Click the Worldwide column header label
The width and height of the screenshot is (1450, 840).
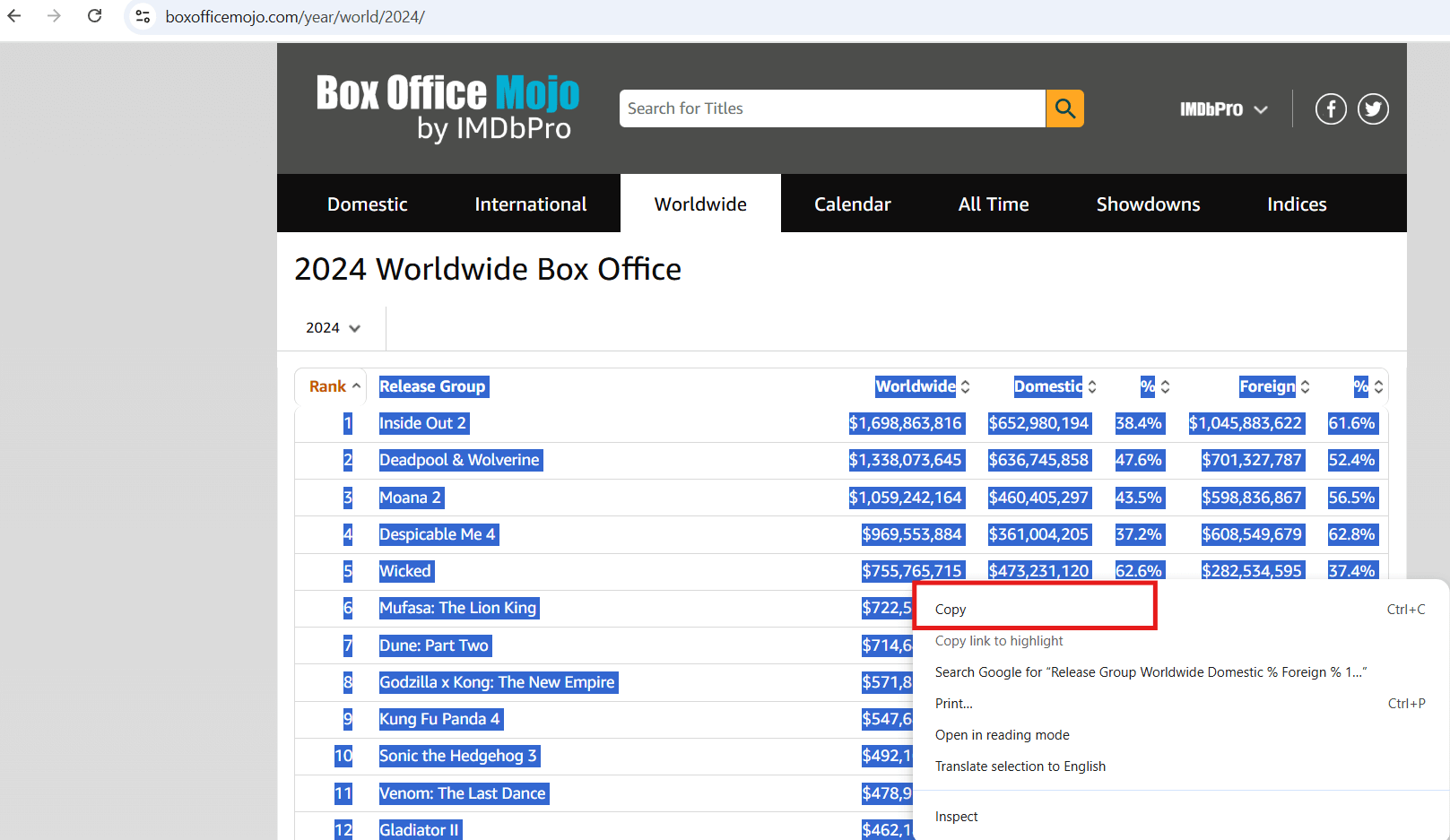[916, 386]
